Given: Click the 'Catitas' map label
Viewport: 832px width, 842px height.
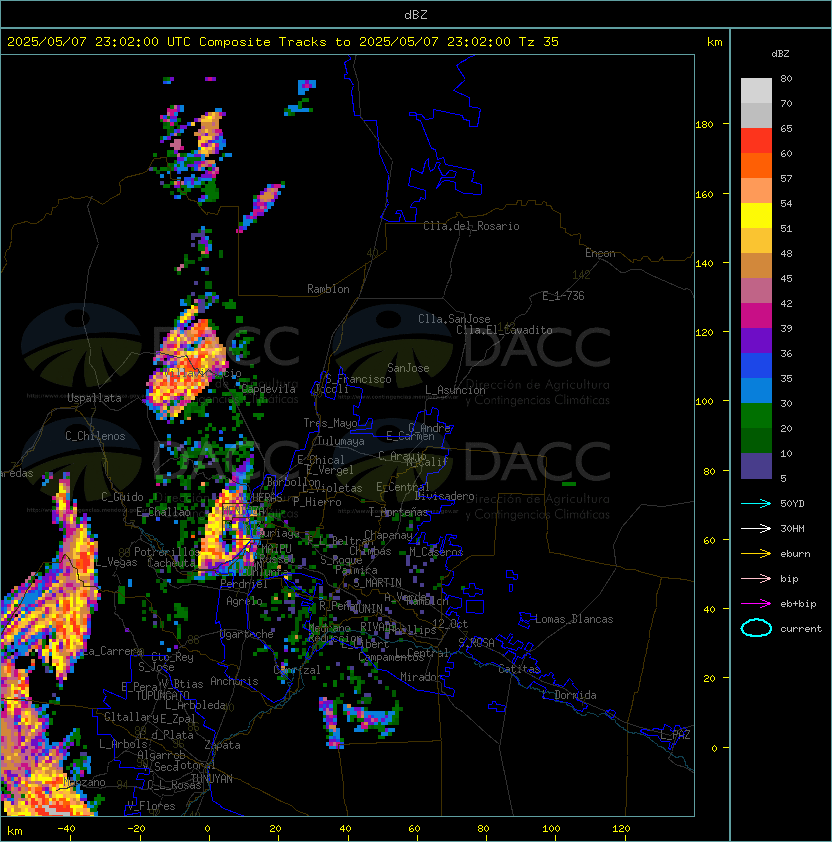Looking at the screenshot, I should 519,669.
